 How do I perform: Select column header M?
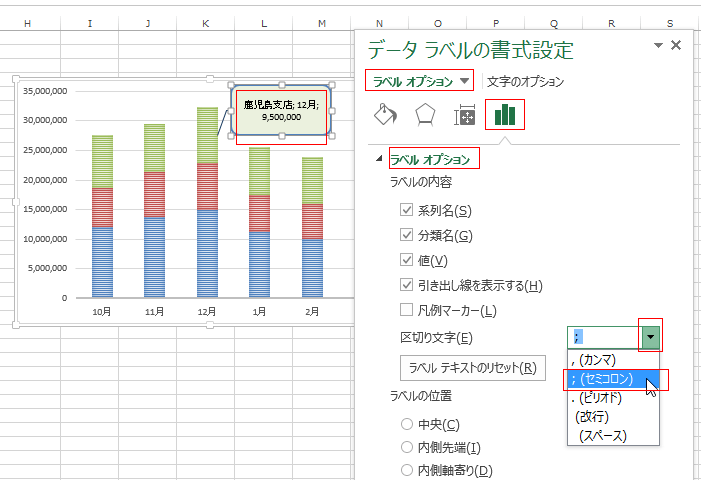(x=322, y=24)
